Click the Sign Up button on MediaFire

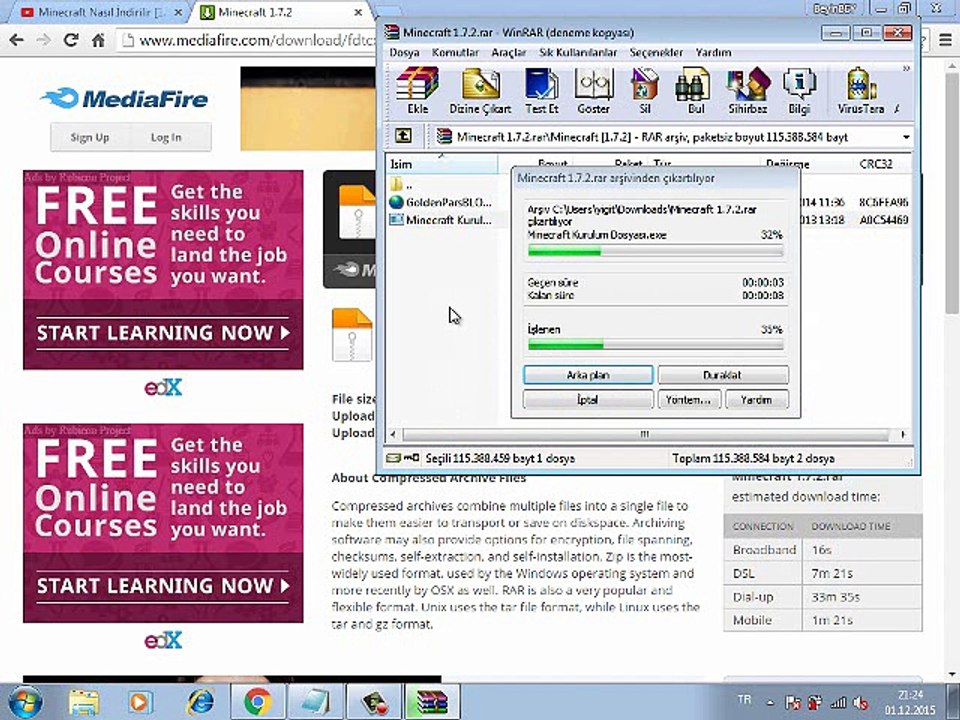click(90, 137)
